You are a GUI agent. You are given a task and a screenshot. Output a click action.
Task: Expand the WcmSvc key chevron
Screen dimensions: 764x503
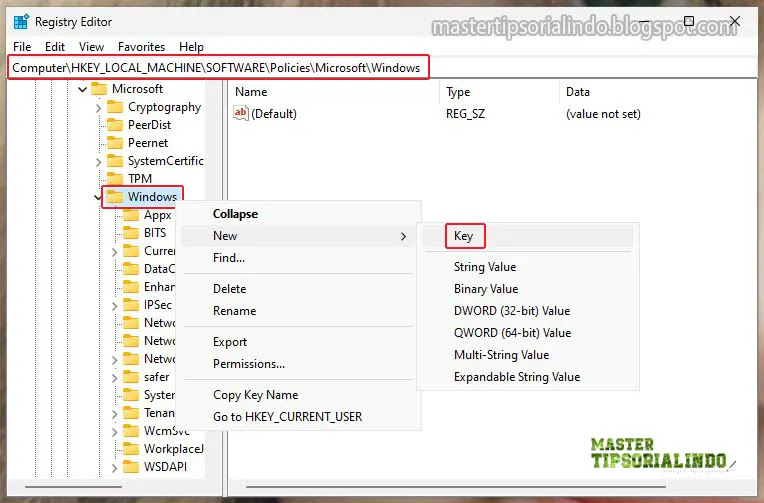[x=115, y=432]
